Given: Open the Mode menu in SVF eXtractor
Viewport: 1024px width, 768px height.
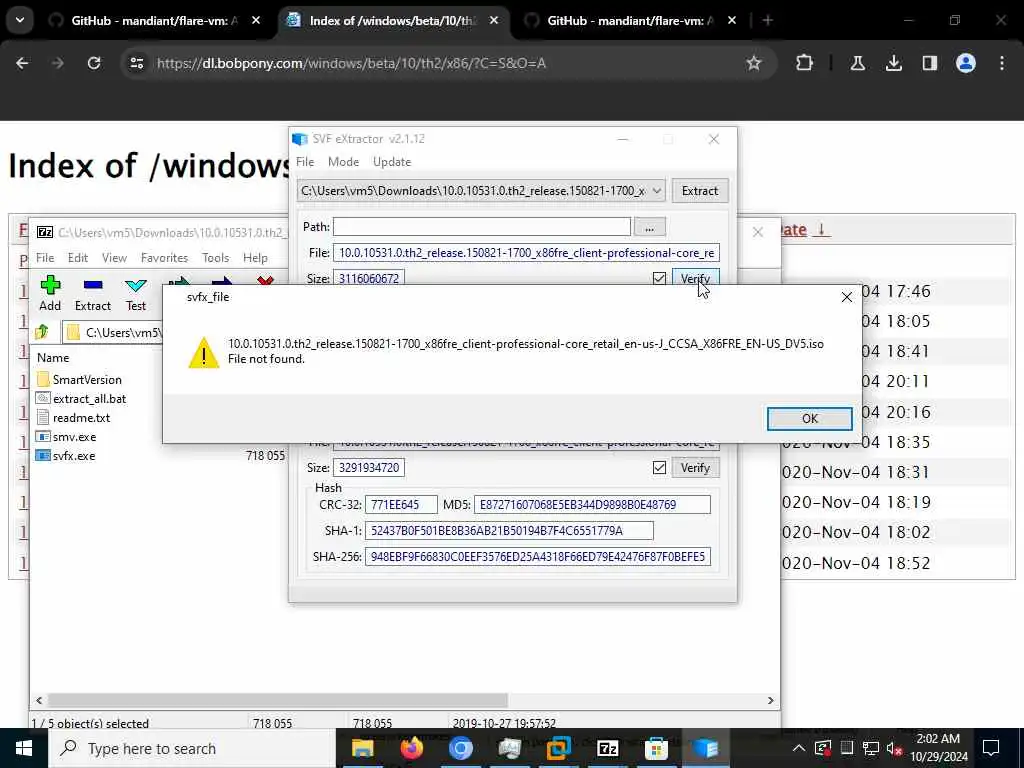Looking at the screenshot, I should coord(344,162).
